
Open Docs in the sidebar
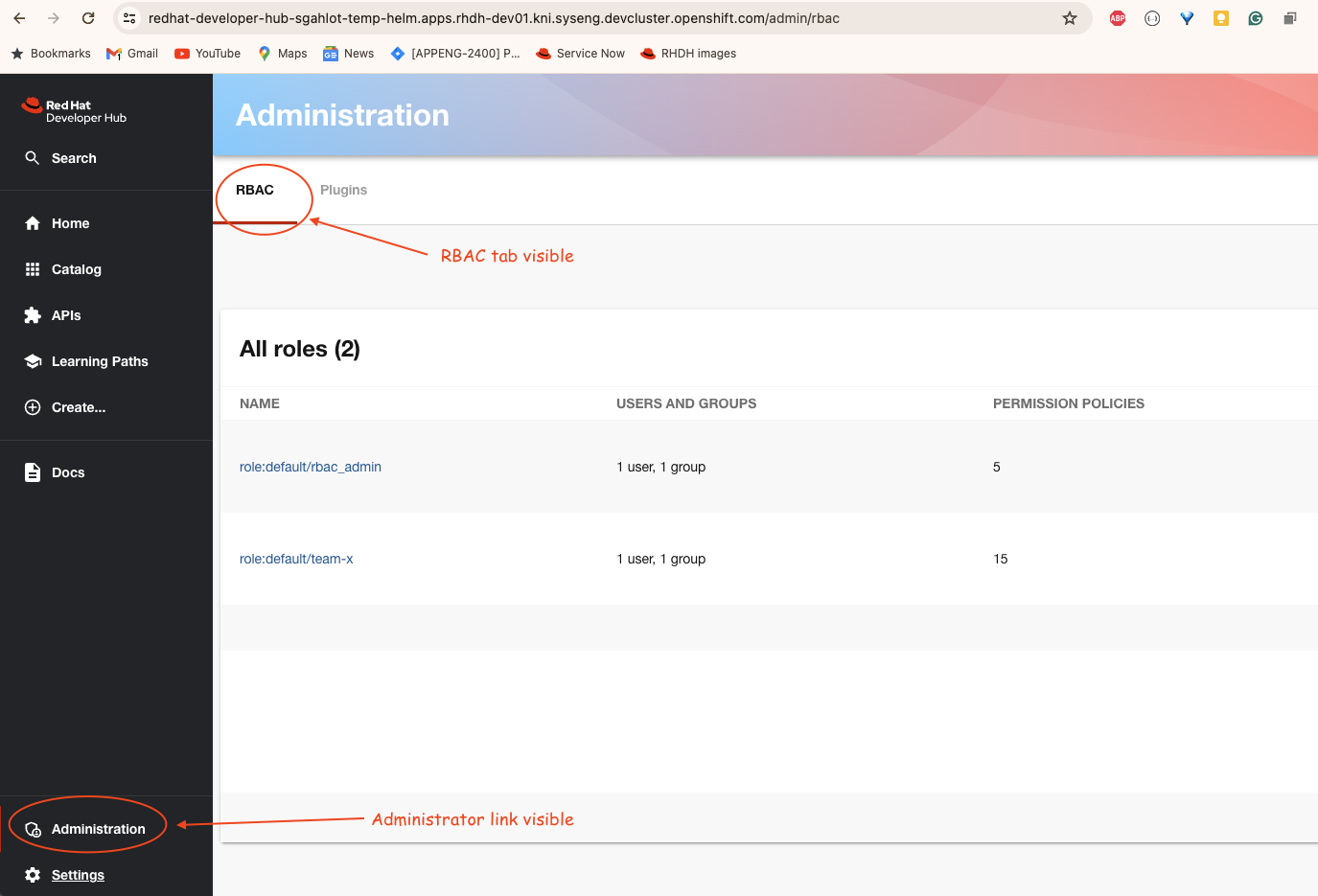[x=68, y=472]
